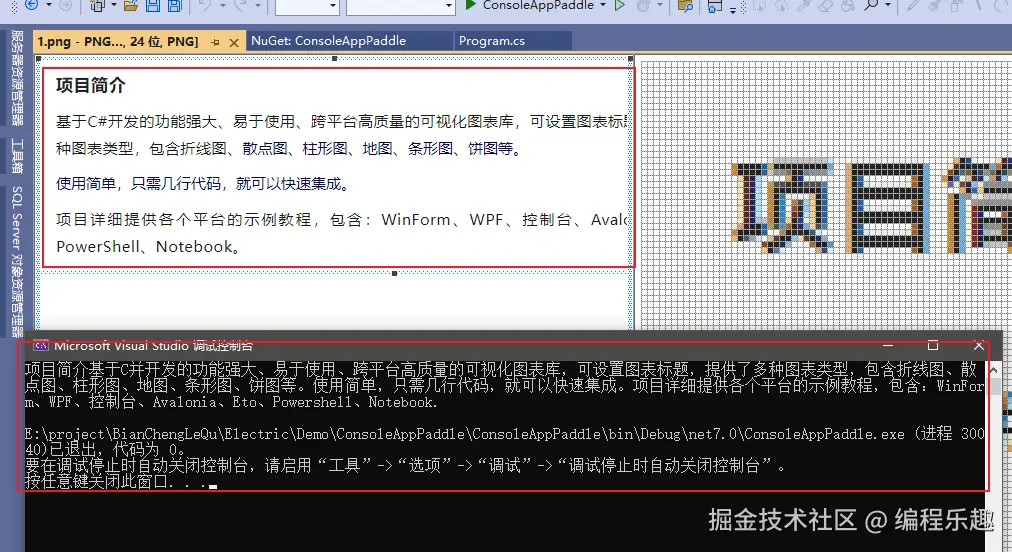Click the Navigate Backward arrow button

(x=32, y=5)
